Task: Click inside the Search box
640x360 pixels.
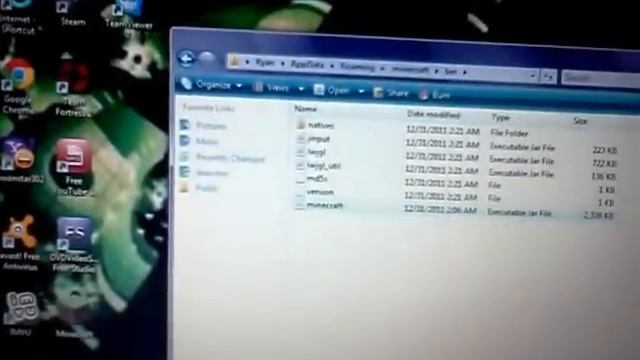Action: pyautogui.click(x=600, y=79)
